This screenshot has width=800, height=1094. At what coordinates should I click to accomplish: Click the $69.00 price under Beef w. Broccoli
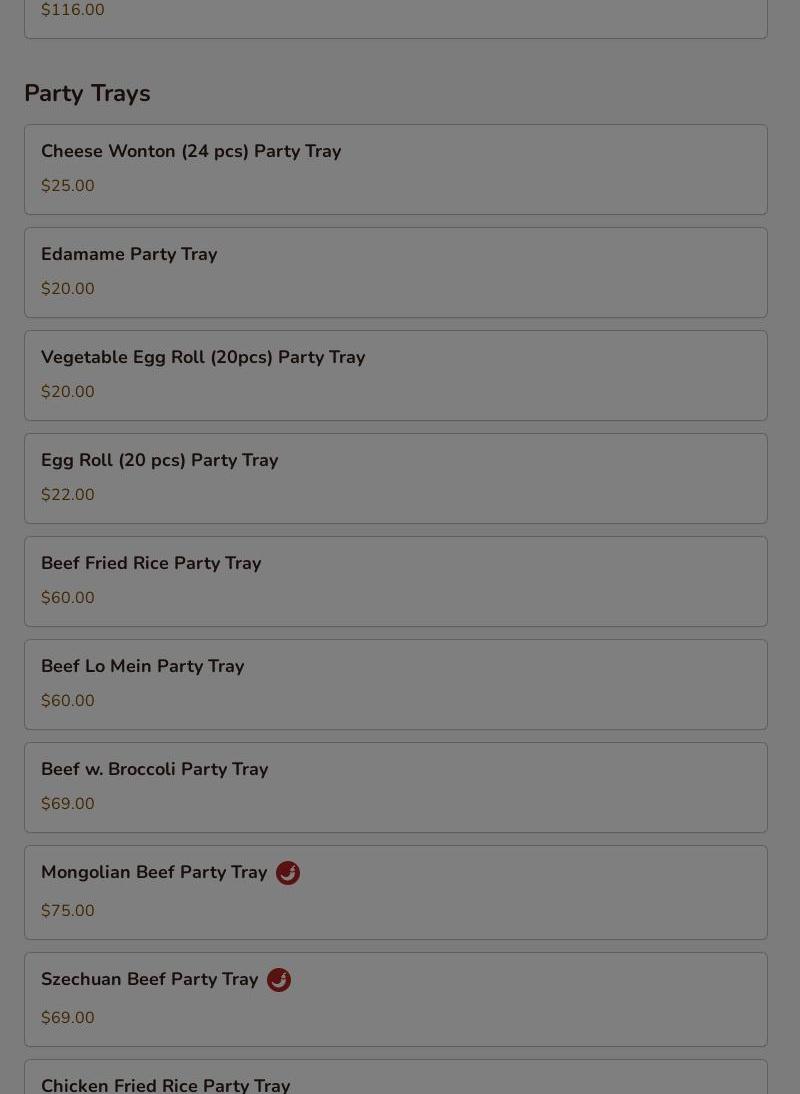point(68,804)
